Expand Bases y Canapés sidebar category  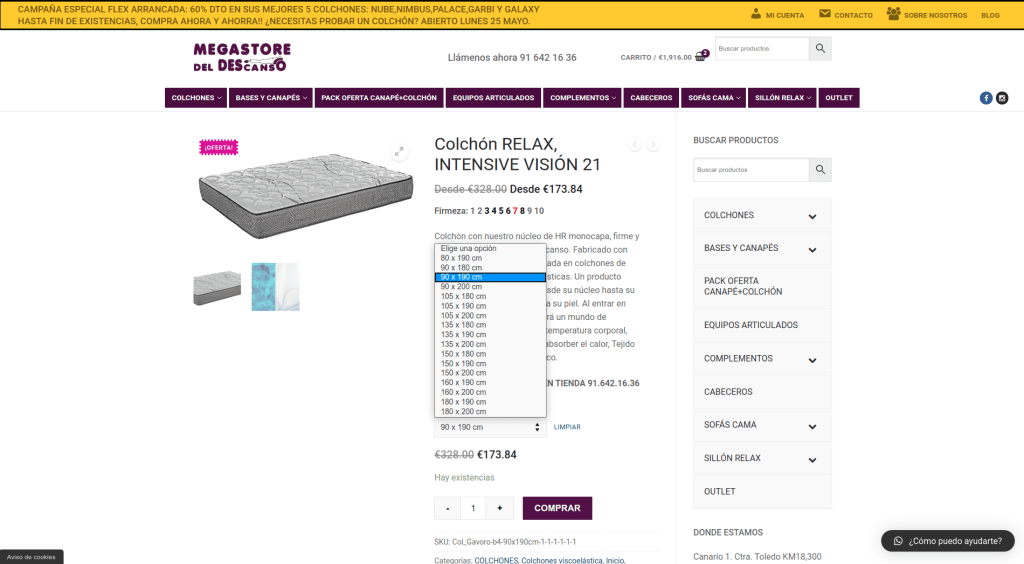[x=812, y=250]
